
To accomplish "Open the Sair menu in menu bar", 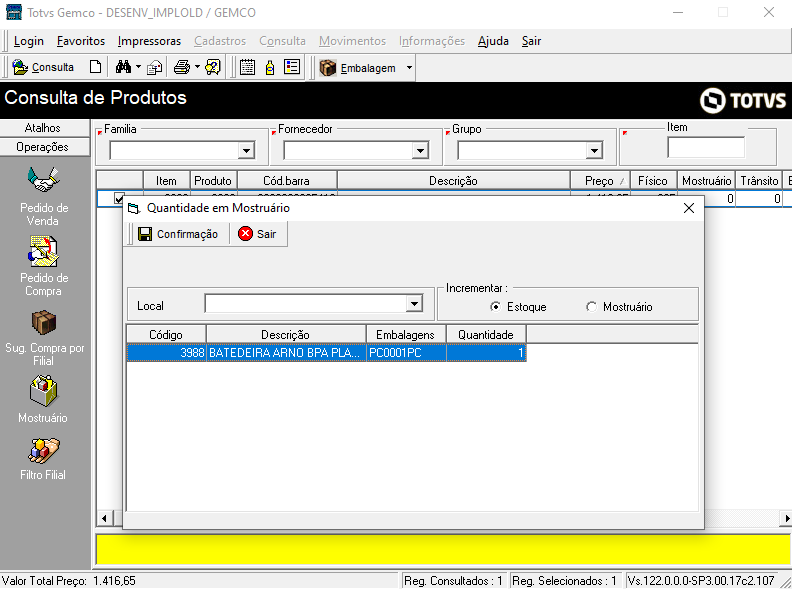I will click(531, 41).
